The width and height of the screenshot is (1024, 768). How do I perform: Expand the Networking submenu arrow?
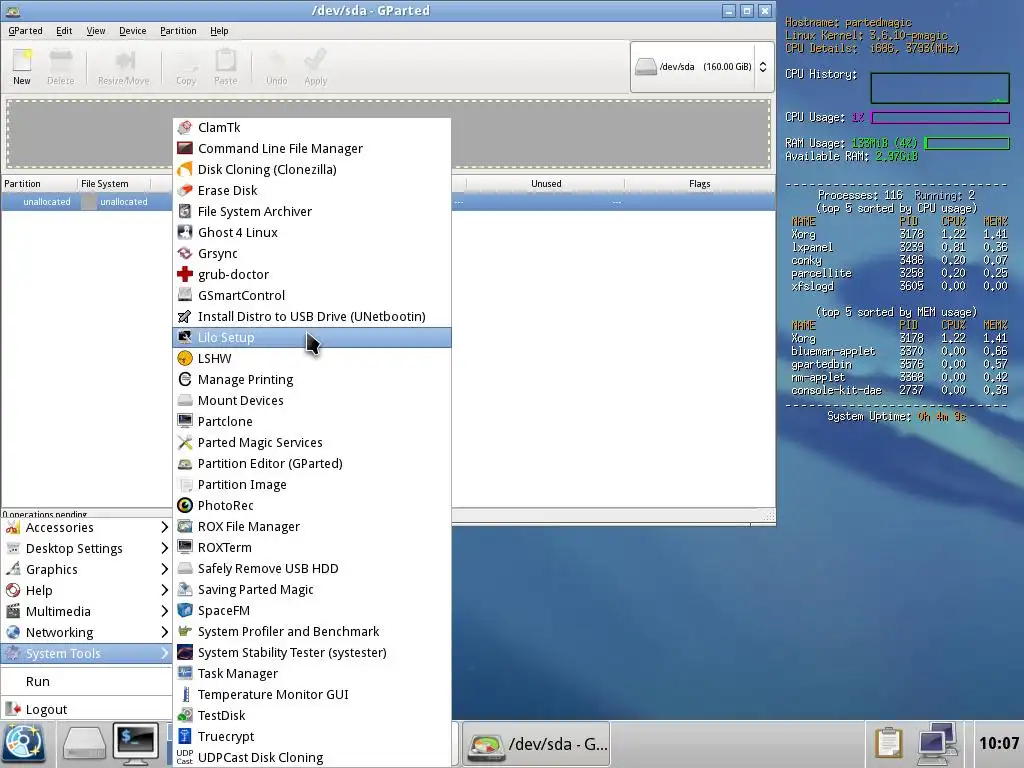(x=164, y=633)
